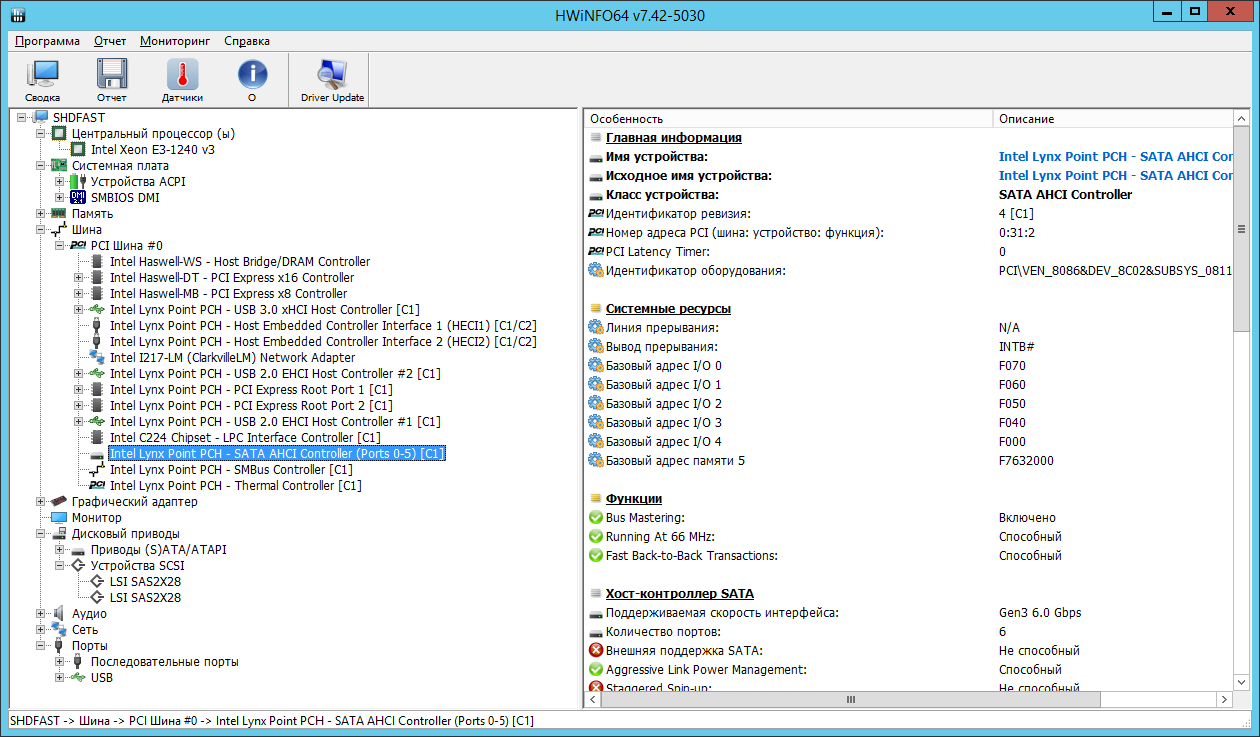
Task: Open the Мониторинг menu
Action: pyautogui.click(x=175, y=41)
